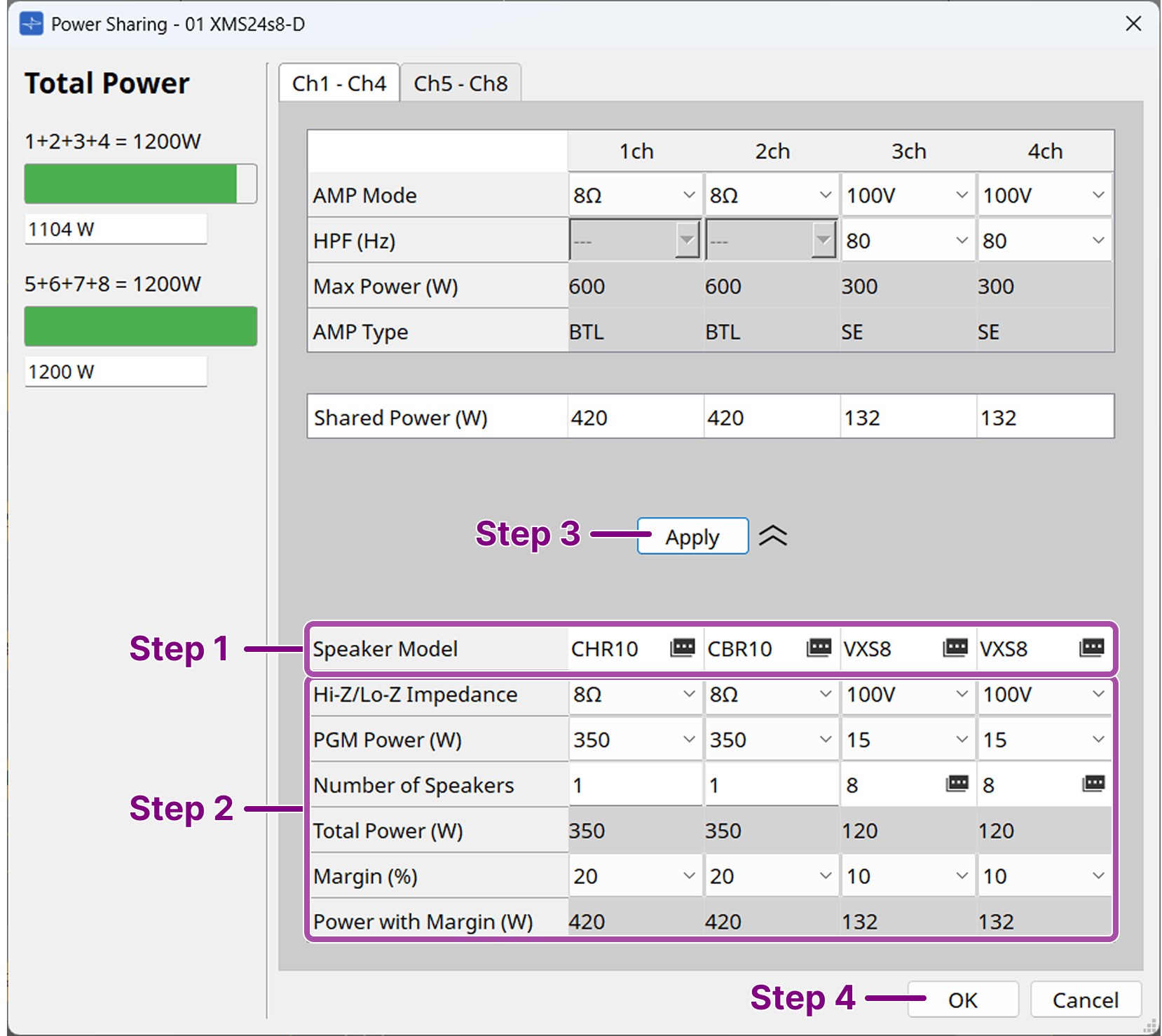The height and width of the screenshot is (1036, 1162).
Task: Open 4ch Margin (%) dropdown
Action: 1044,875
